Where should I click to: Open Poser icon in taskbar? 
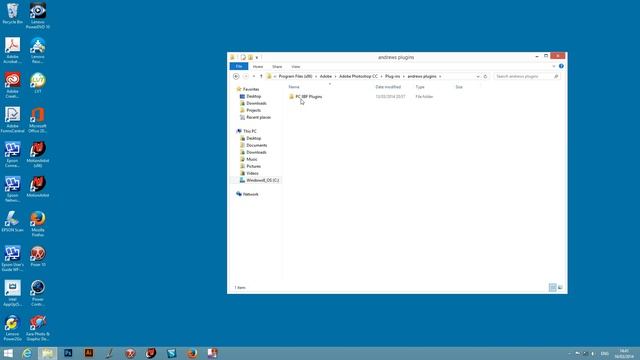(x=130, y=353)
